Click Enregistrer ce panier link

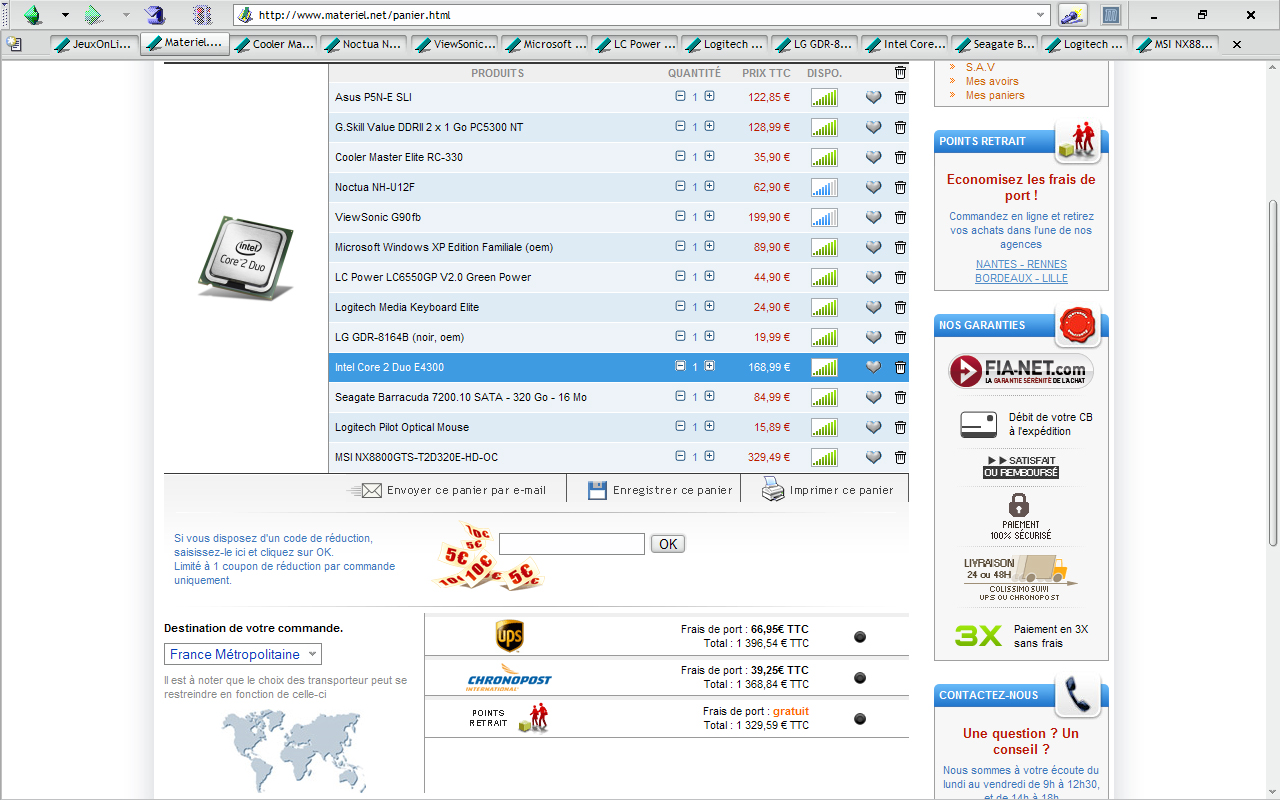point(672,490)
